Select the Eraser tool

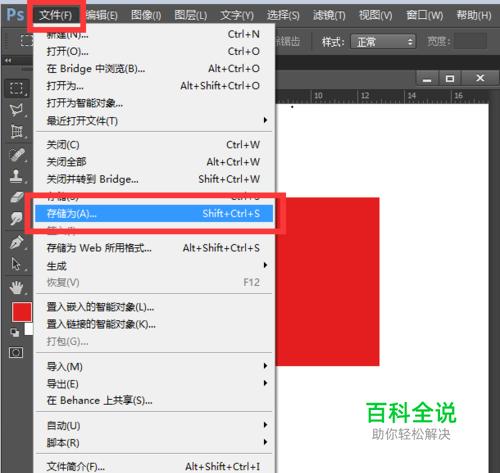coord(16,197)
